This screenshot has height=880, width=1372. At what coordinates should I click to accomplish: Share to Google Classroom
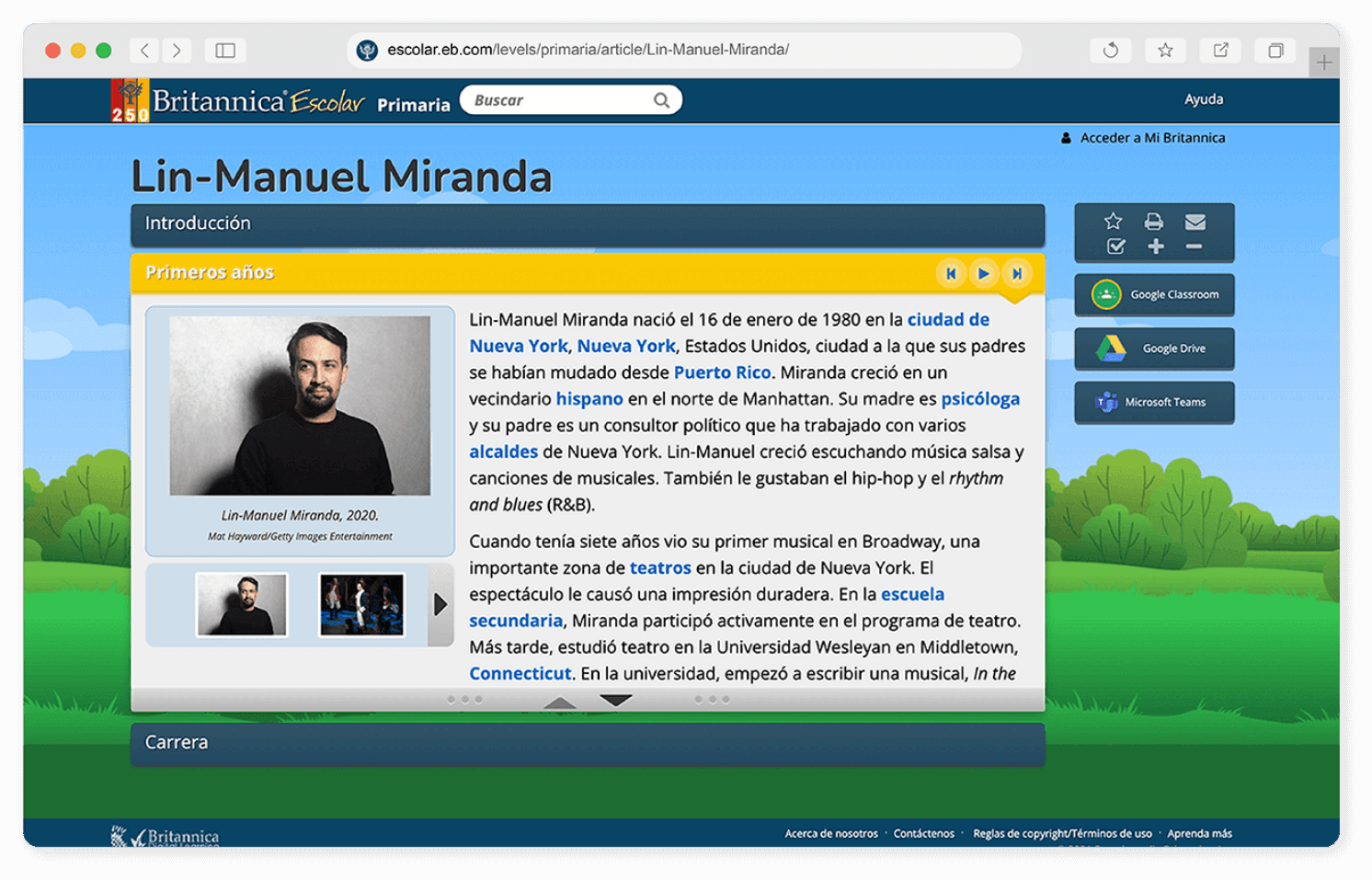1154,295
